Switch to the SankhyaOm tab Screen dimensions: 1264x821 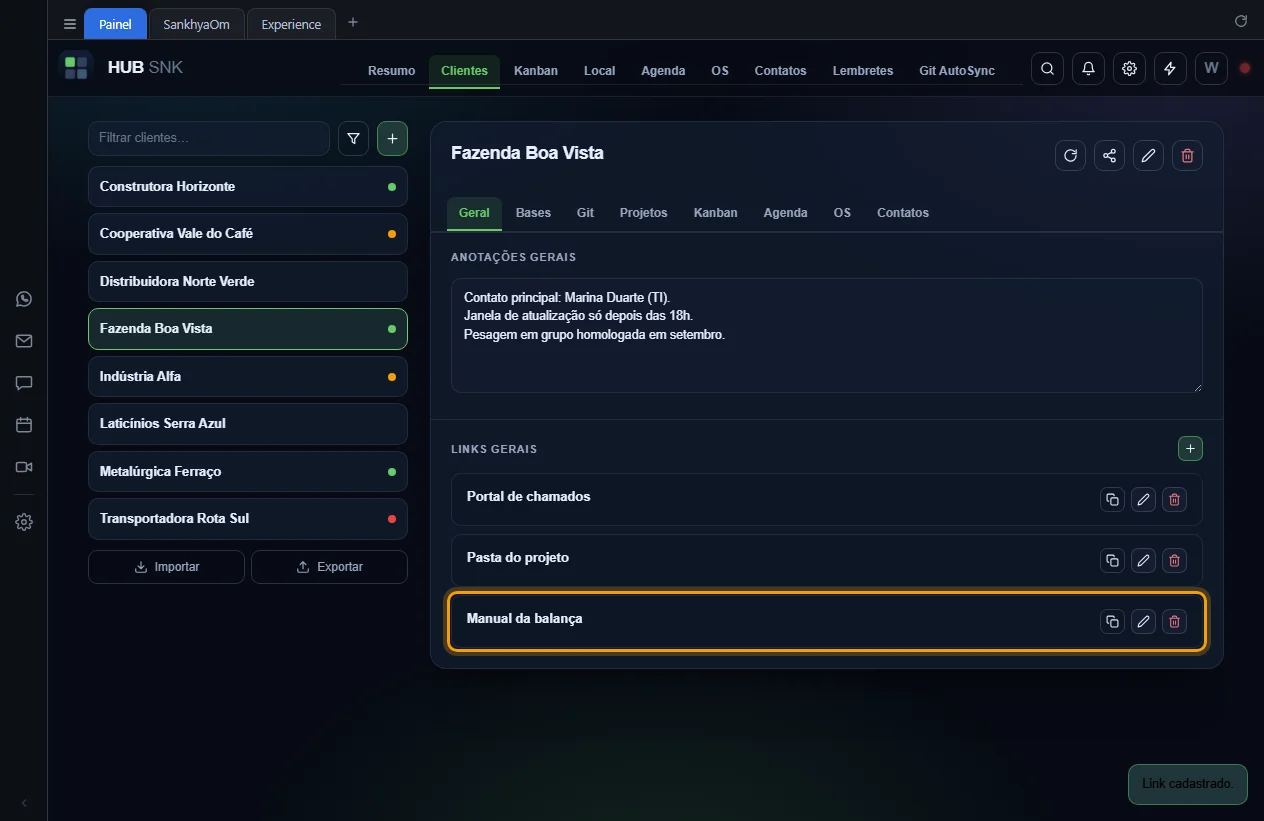click(x=196, y=24)
